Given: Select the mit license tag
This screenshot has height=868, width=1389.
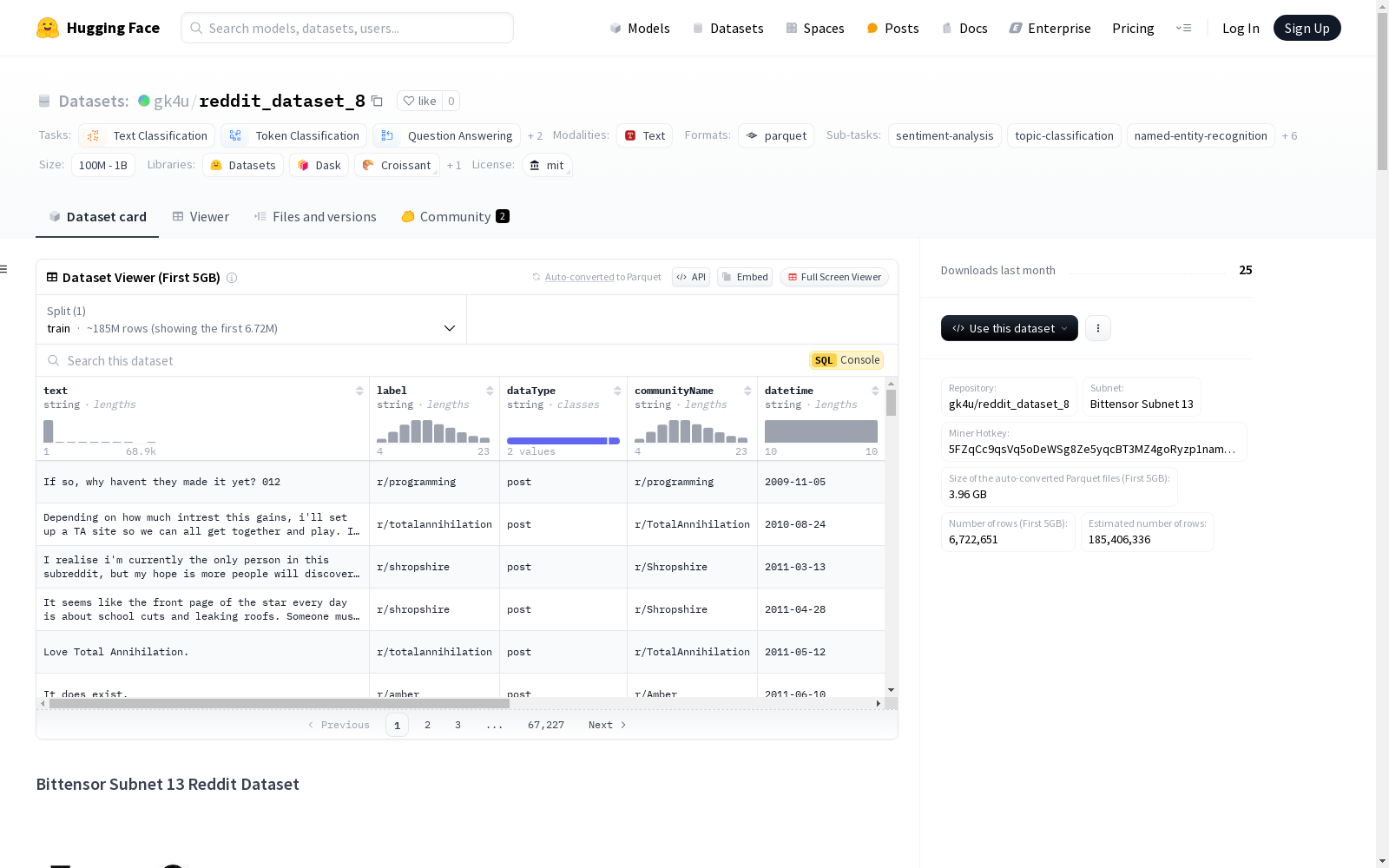Looking at the screenshot, I should pyautogui.click(x=547, y=166).
